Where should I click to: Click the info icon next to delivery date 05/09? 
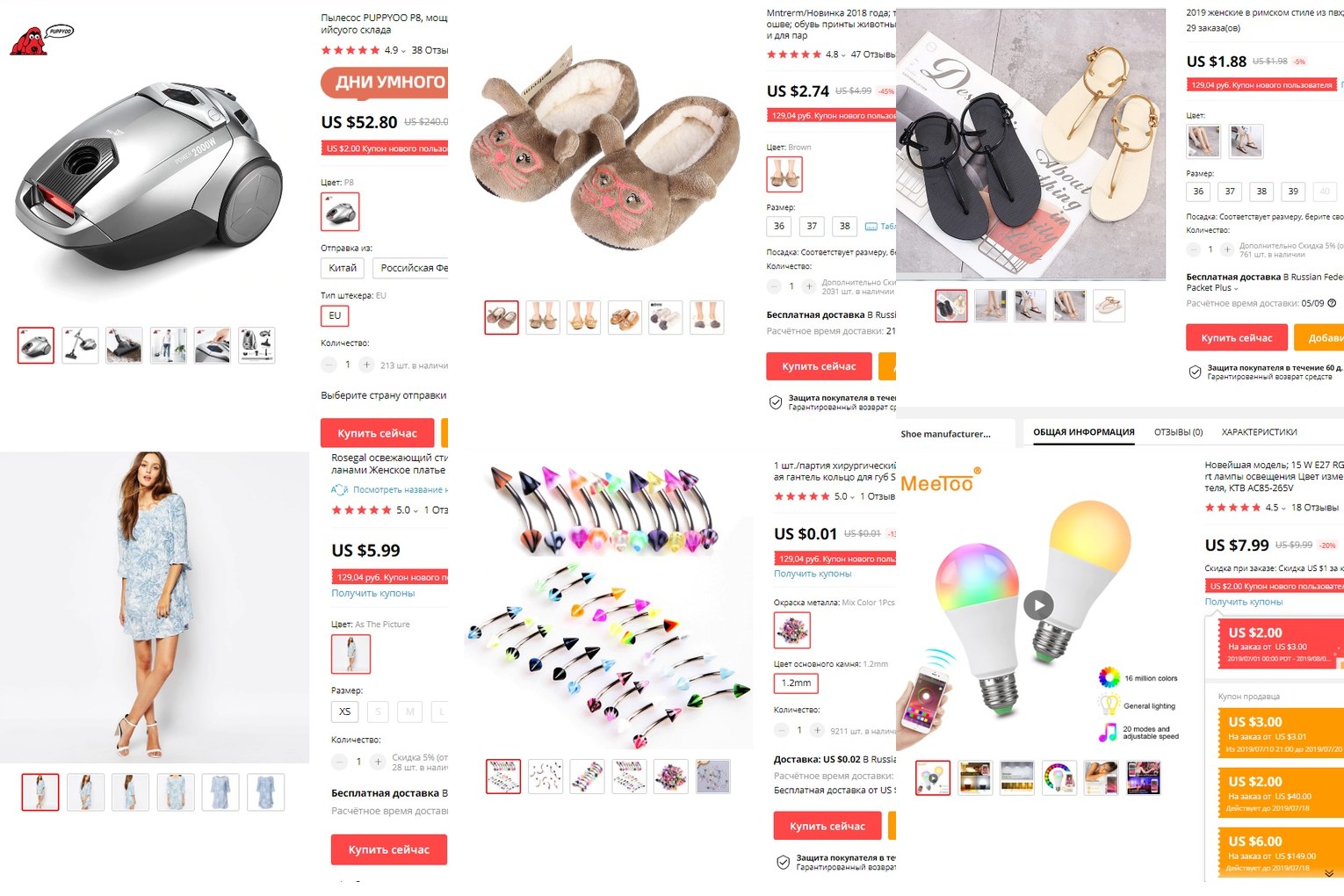pyautogui.click(x=1332, y=303)
